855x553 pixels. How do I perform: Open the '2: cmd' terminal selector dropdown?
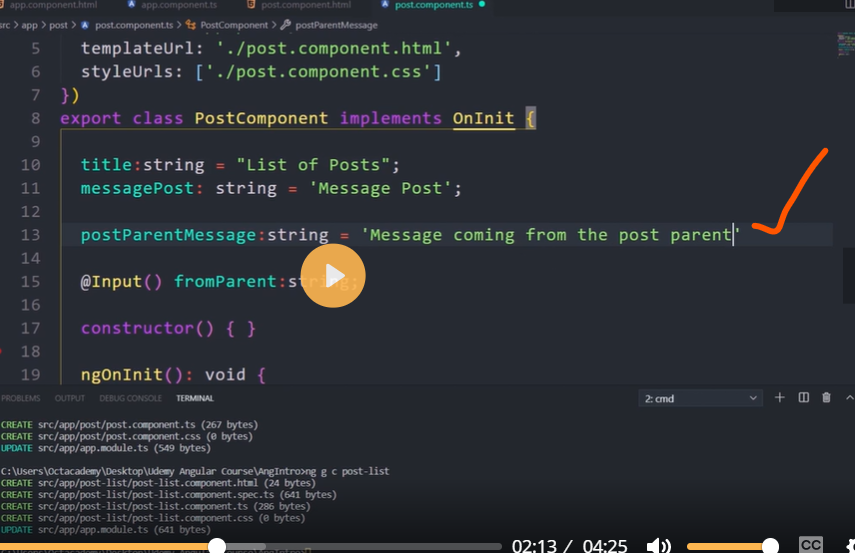(700, 398)
